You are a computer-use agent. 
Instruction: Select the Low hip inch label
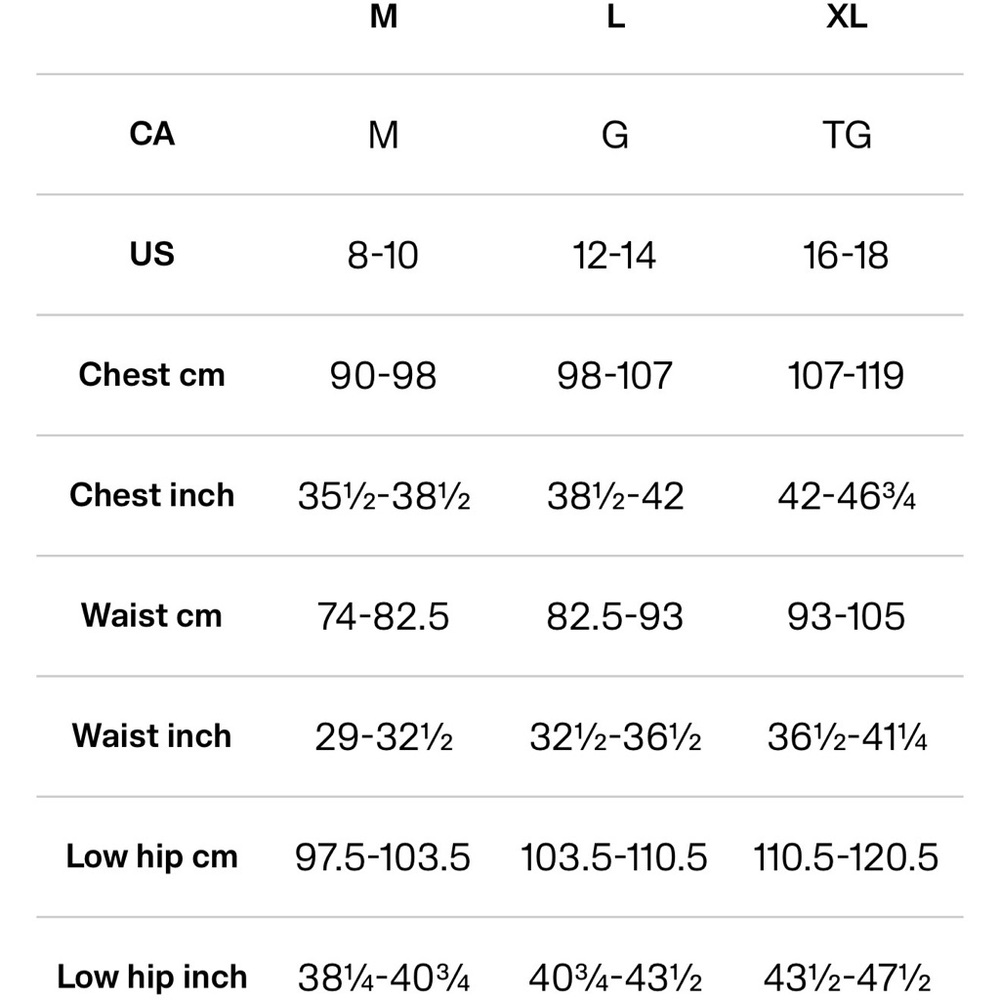point(152,977)
